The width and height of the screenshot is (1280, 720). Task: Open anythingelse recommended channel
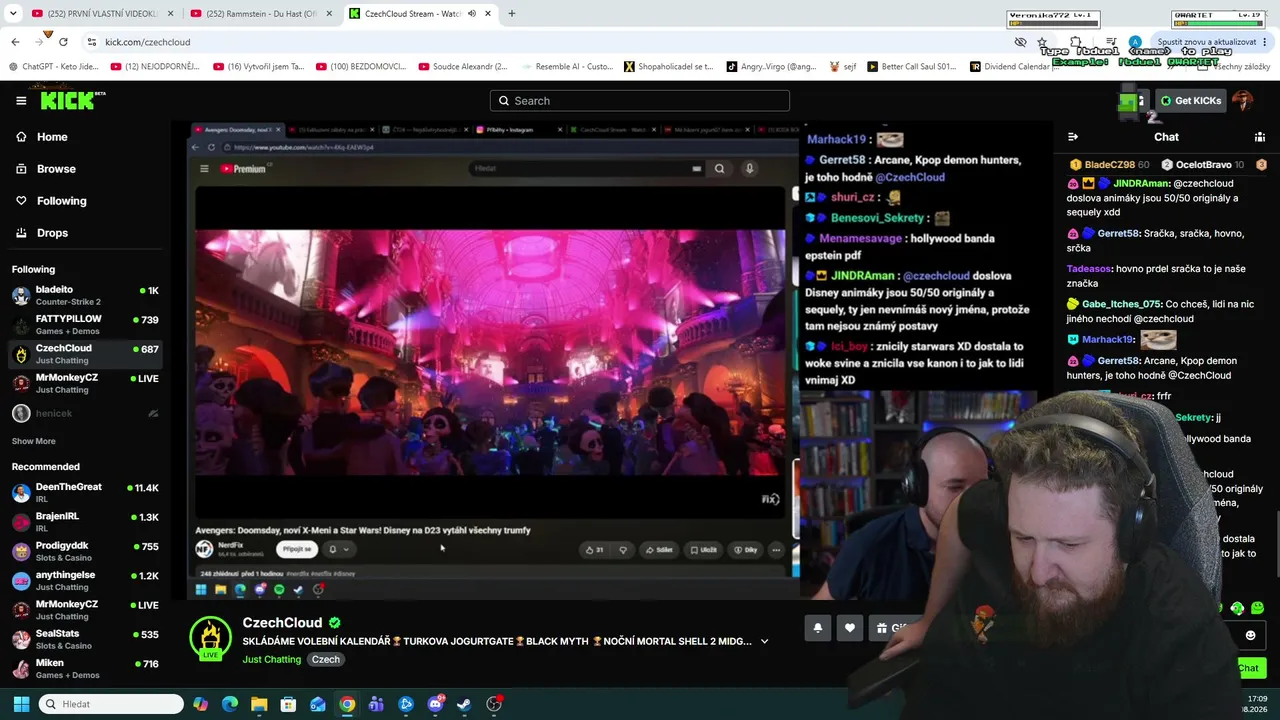coord(85,580)
